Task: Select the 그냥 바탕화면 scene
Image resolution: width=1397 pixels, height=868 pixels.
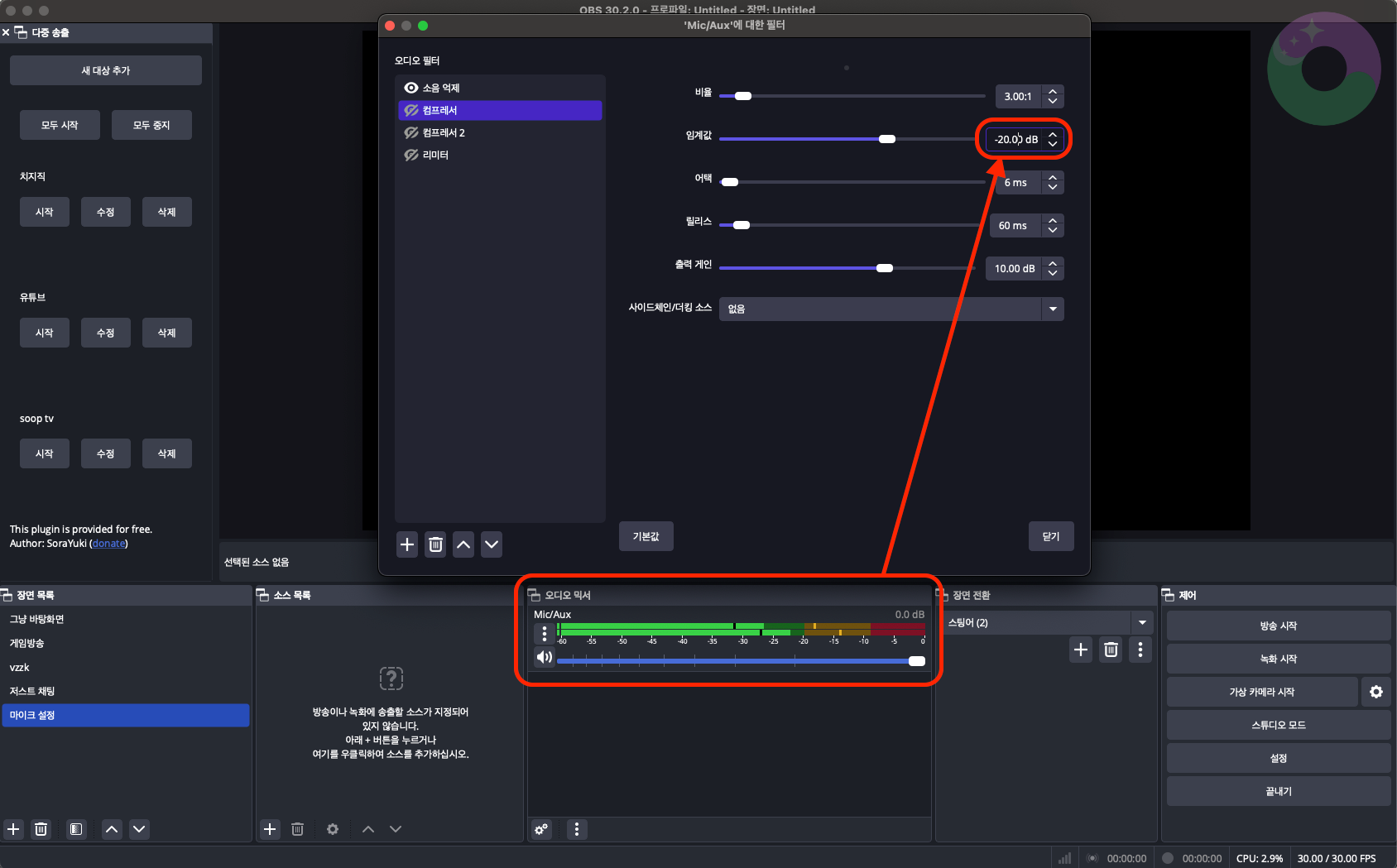Action: [x=126, y=619]
